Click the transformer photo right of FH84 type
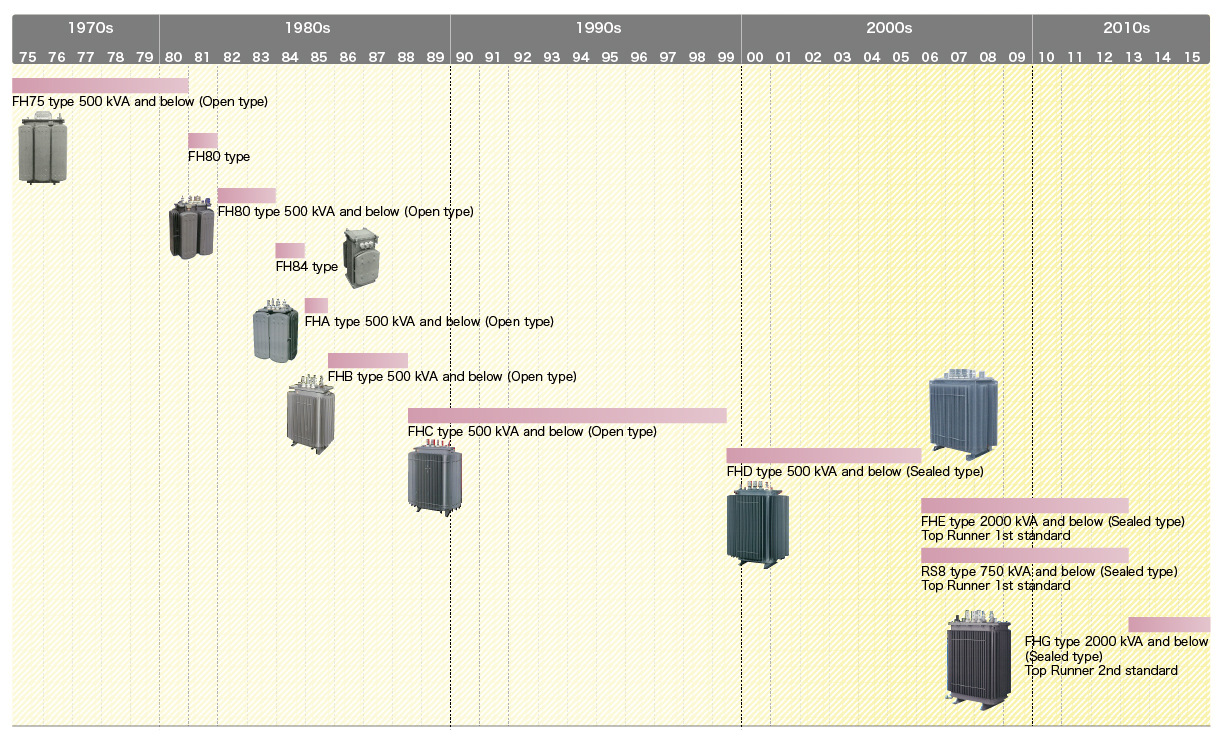Image resolution: width=1222 pixels, height=737 pixels. (x=361, y=258)
